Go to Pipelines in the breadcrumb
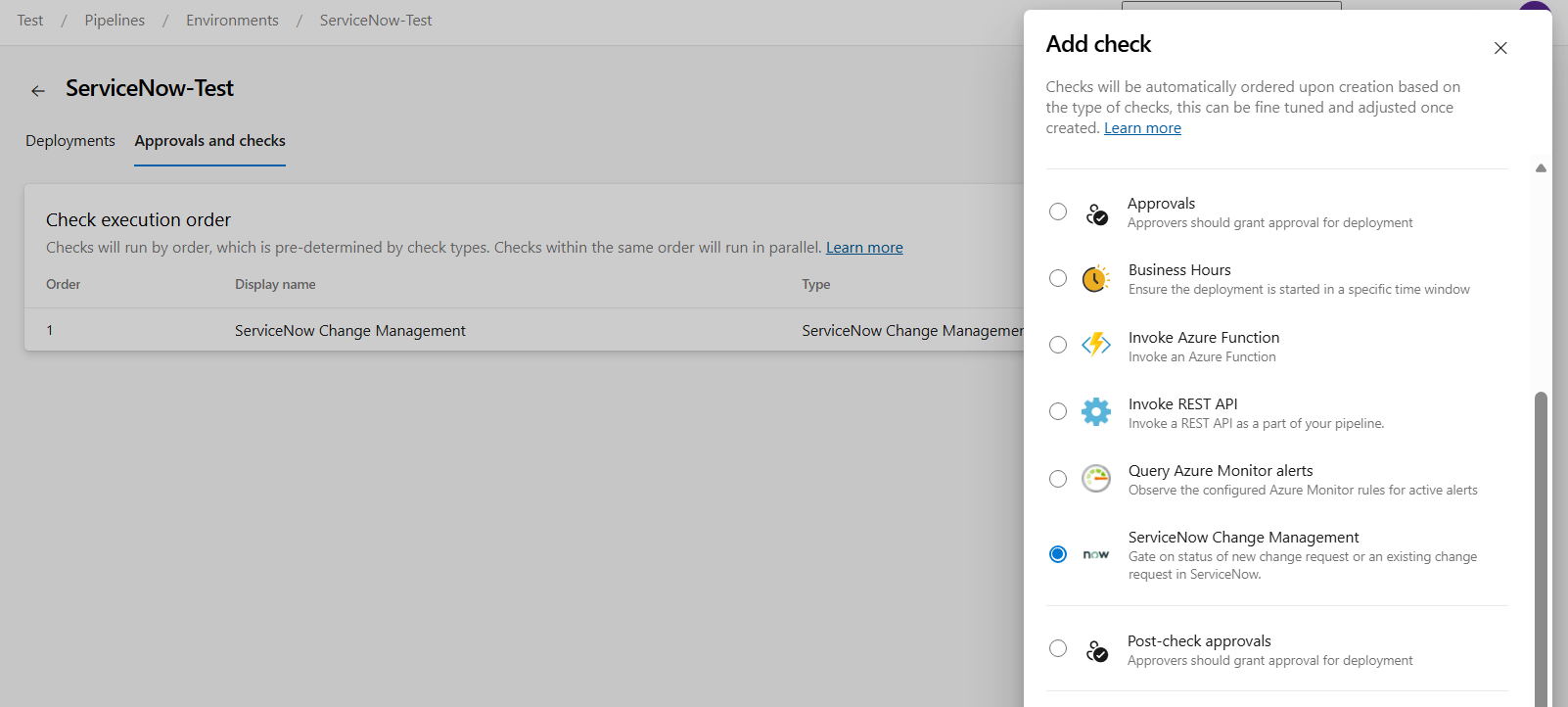 [115, 21]
